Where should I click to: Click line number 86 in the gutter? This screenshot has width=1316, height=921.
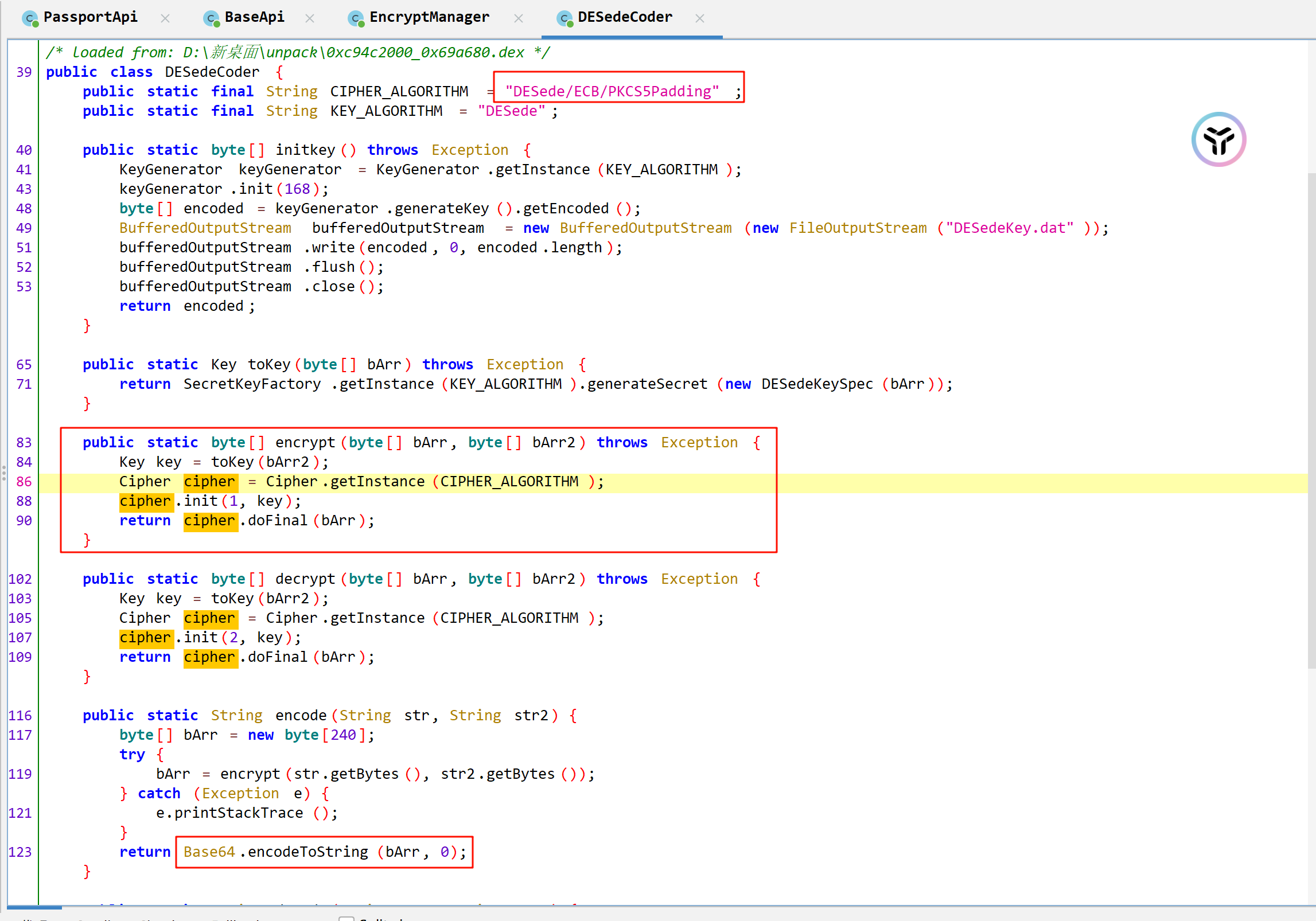(24, 482)
